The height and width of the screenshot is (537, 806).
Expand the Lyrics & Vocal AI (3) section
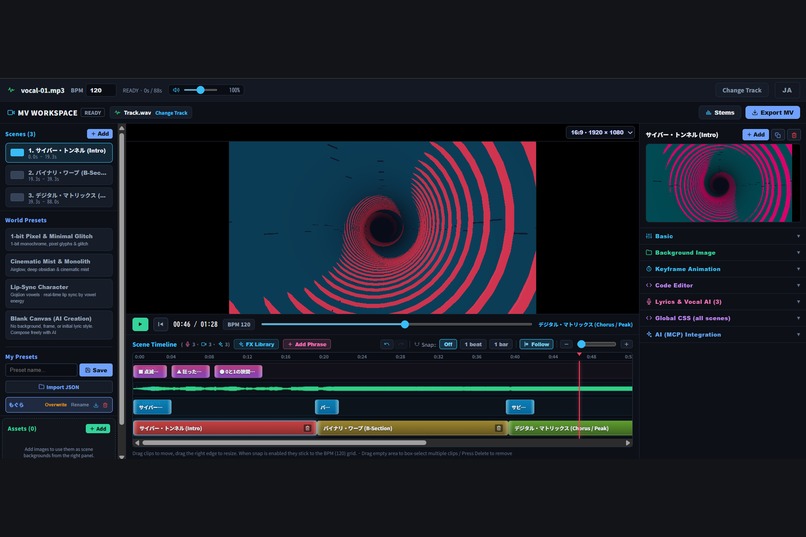pyautogui.click(x=723, y=302)
